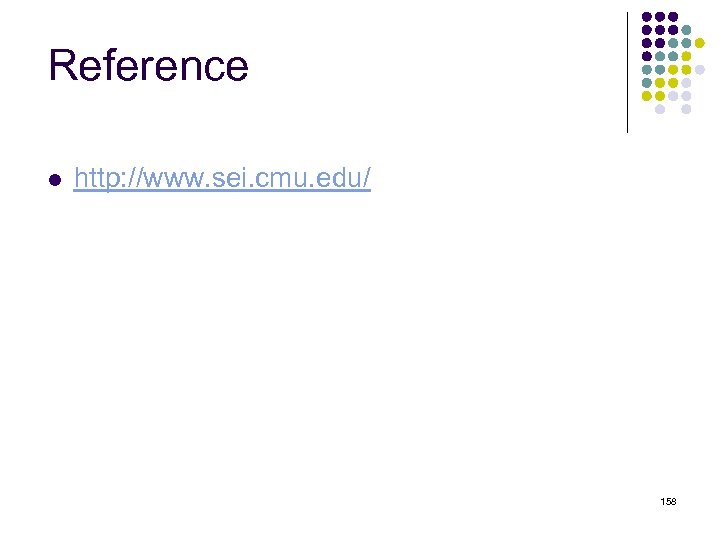Viewport: 720px width, 540px height.
Task: Open the www.sei.cmu.edu hyperlink
Action: click(222, 180)
